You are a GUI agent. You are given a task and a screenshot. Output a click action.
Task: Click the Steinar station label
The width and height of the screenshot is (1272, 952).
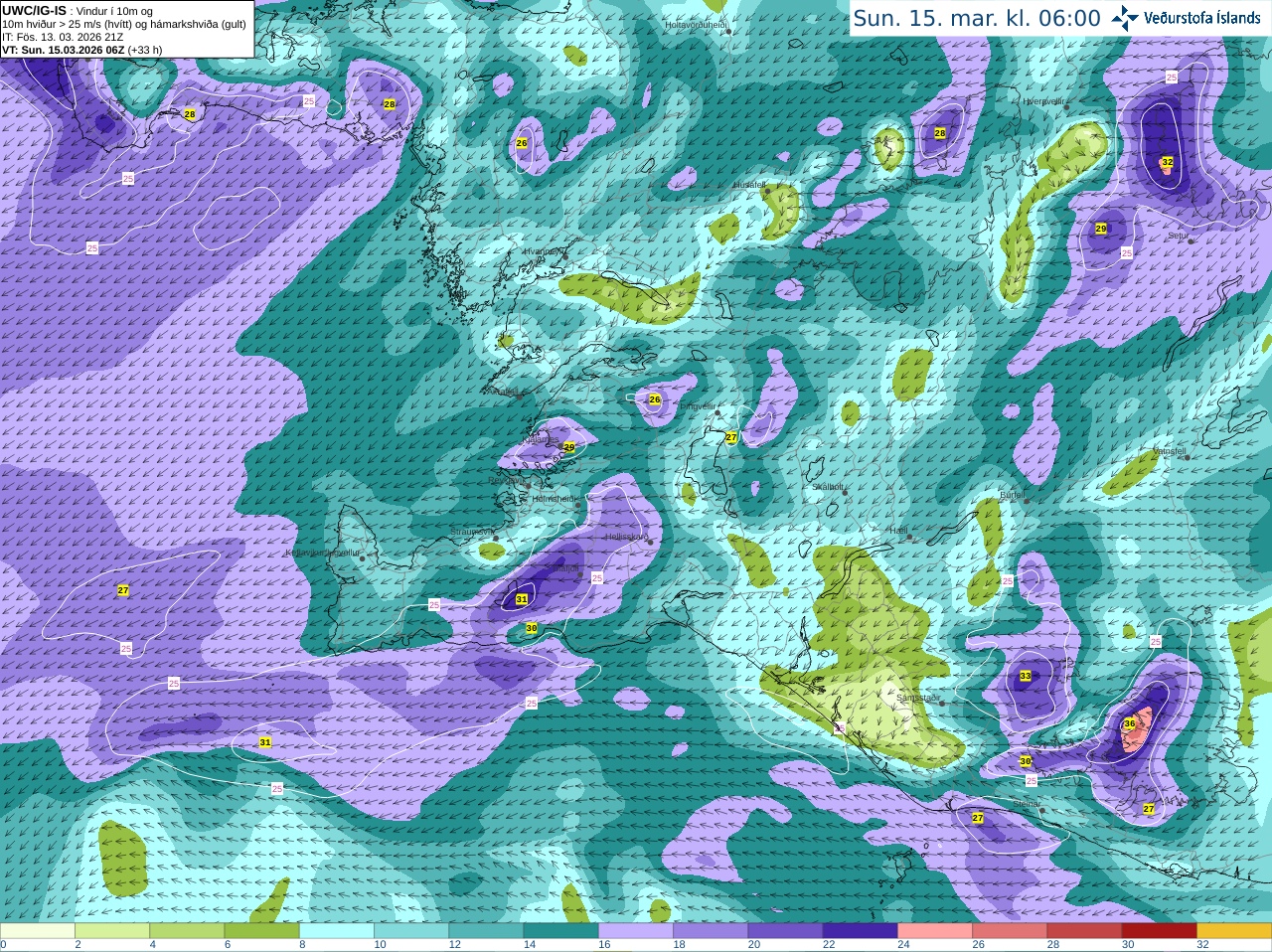click(x=1027, y=804)
